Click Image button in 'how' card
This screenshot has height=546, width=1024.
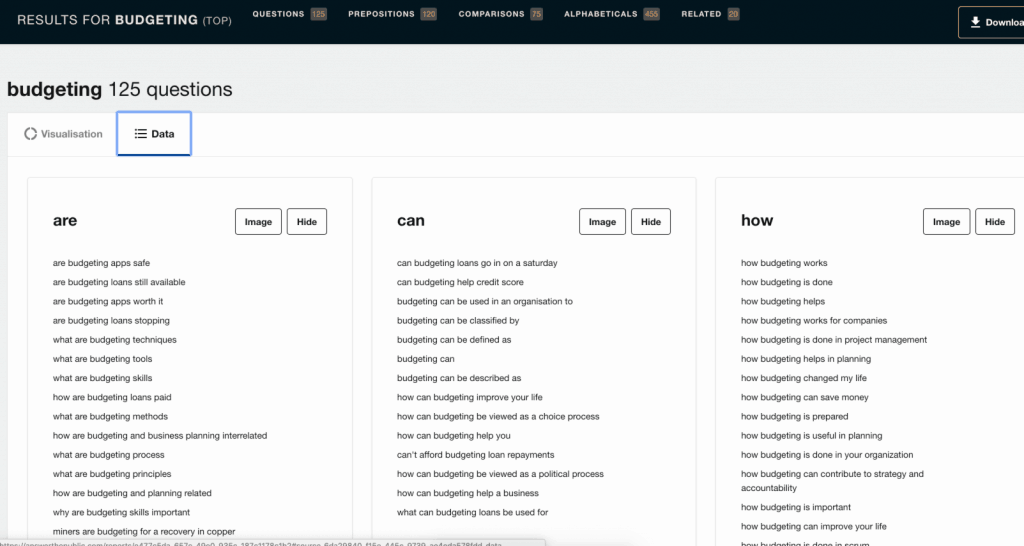[946, 221]
